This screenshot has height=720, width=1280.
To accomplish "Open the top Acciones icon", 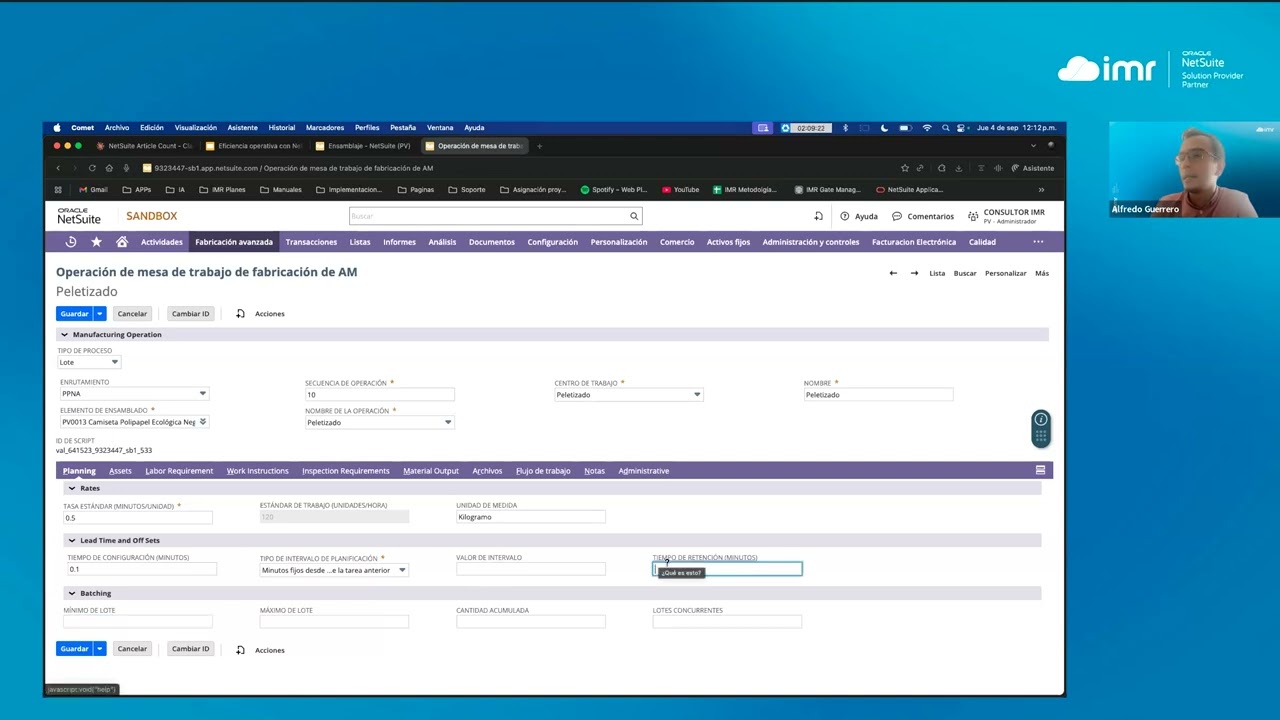I will tap(241, 314).
